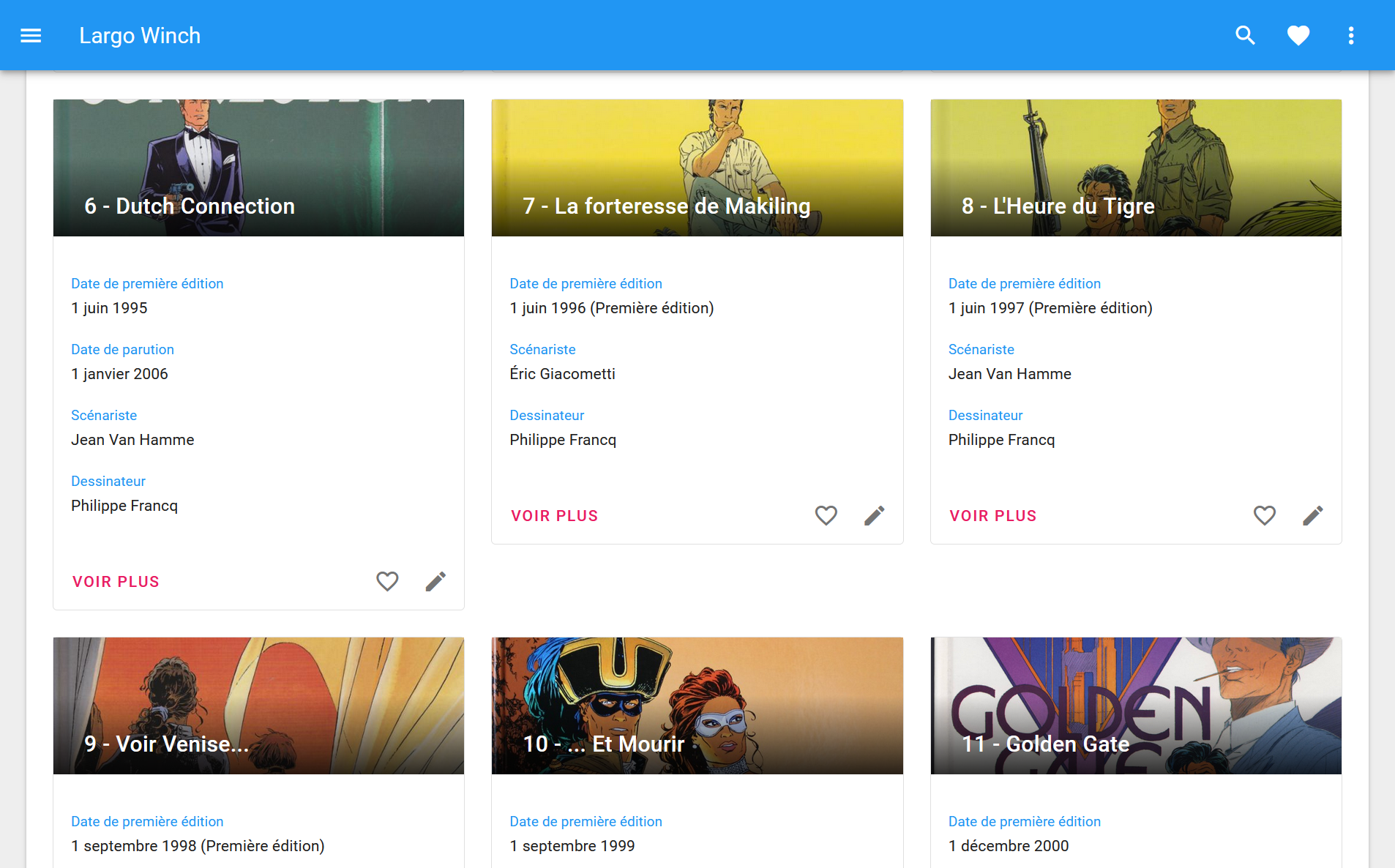This screenshot has width=1395, height=868.
Task: Click the search magnifier icon
Action: (1245, 35)
